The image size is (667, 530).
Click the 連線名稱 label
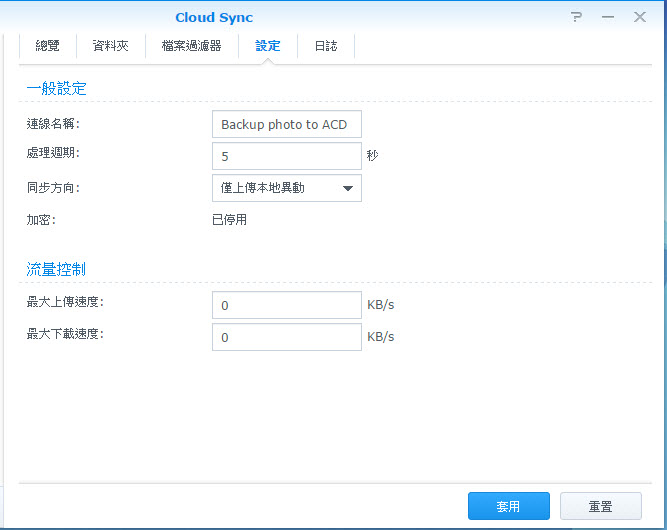click(53, 124)
